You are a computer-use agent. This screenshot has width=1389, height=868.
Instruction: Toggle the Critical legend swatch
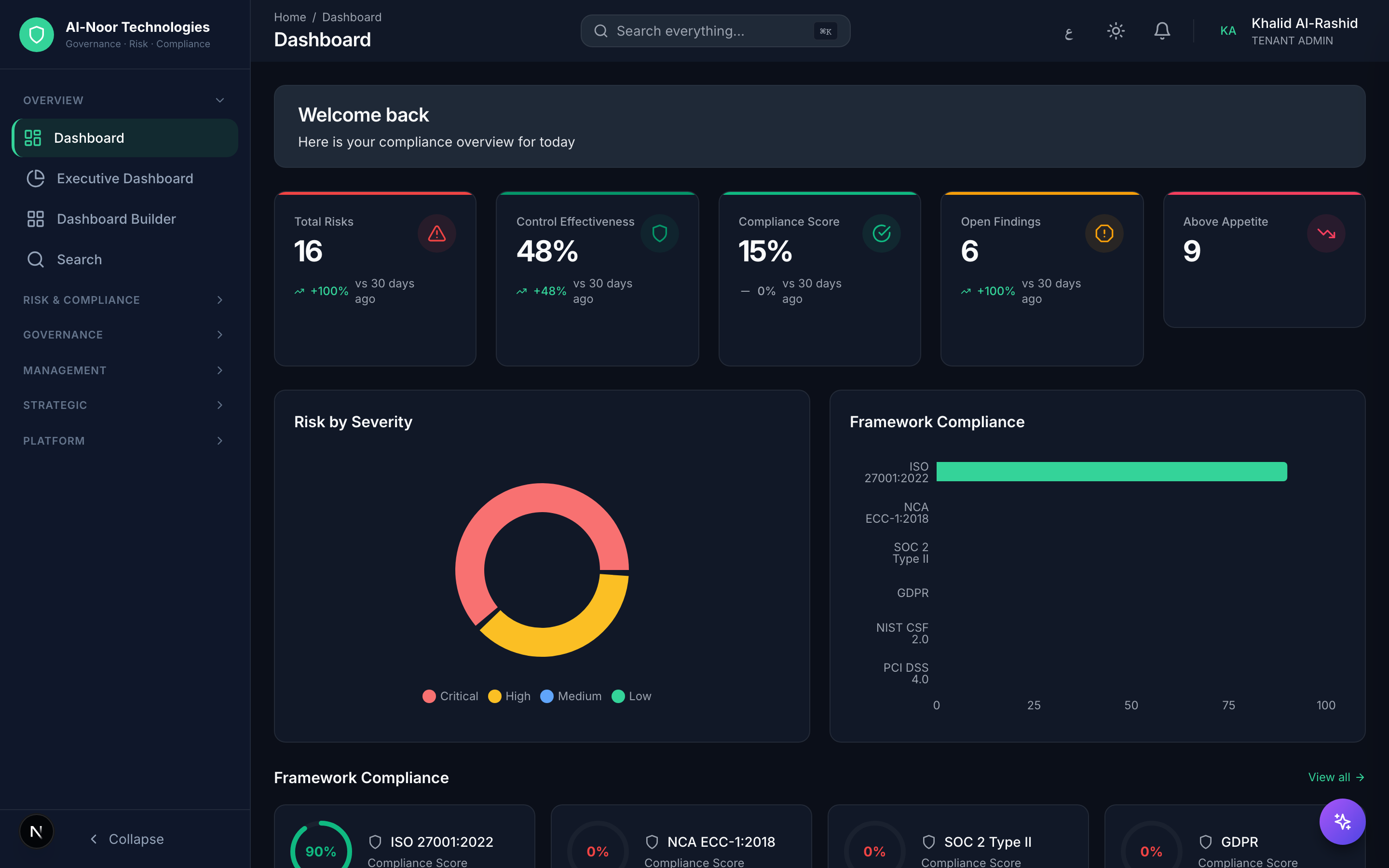click(x=429, y=696)
